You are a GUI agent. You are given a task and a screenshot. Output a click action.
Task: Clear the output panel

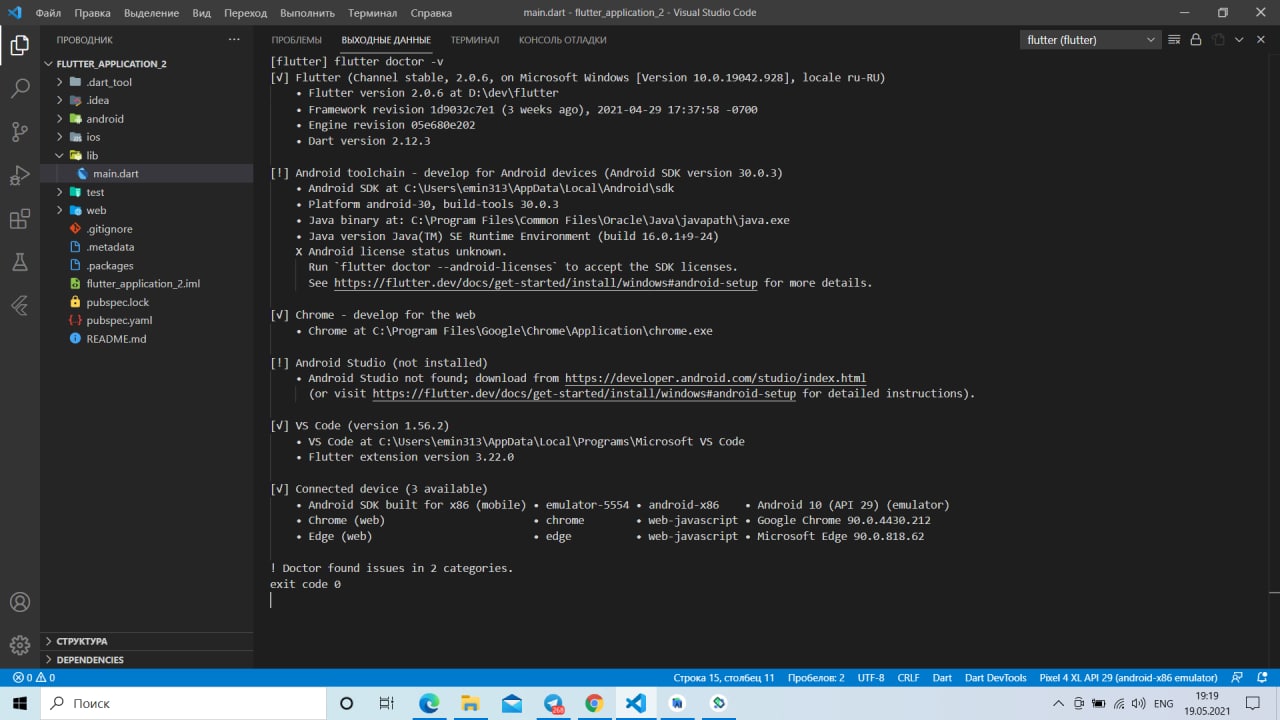pyautogui.click(x=1173, y=40)
